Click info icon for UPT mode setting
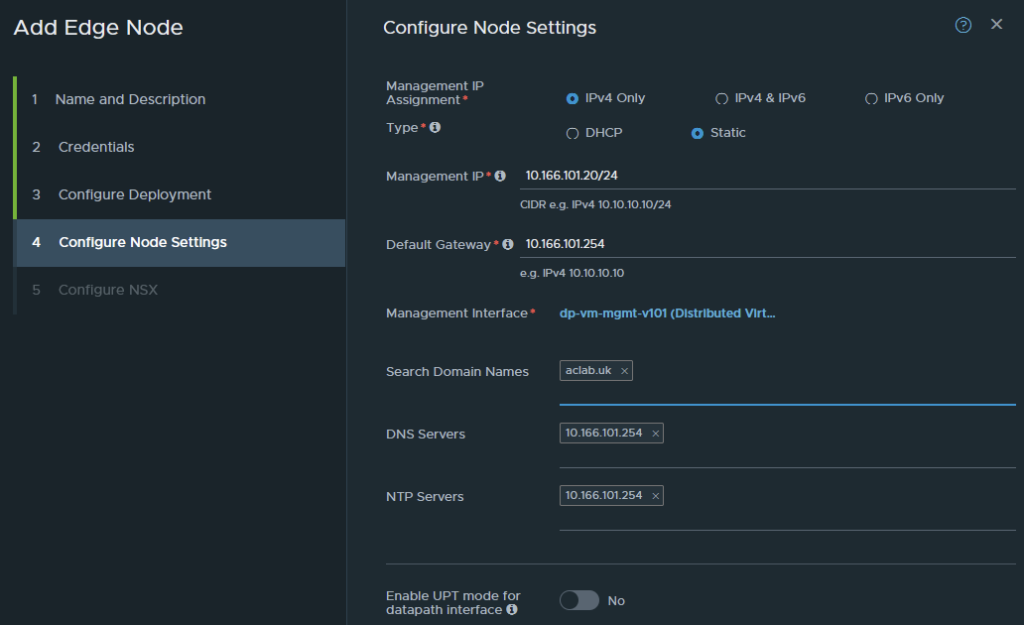Image resolution: width=1024 pixels, height=625 pixels. (x=512, y=609)
